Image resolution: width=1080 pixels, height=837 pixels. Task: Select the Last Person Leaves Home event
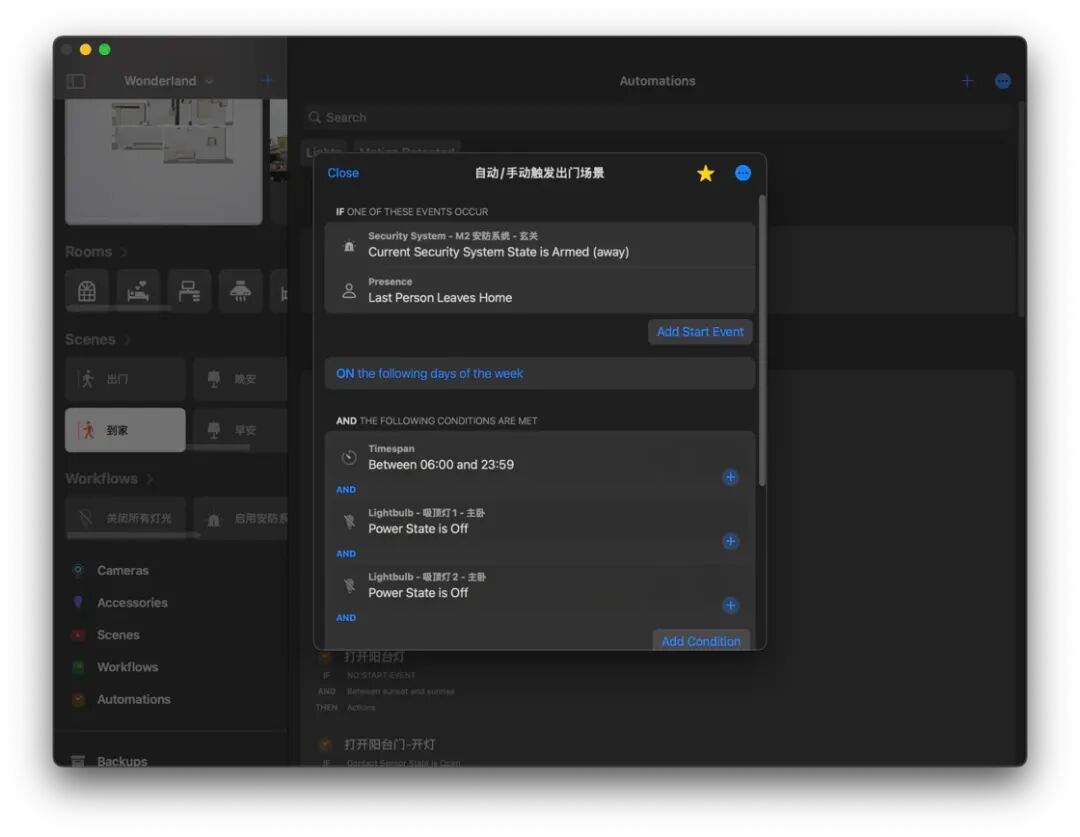(539, 291)
